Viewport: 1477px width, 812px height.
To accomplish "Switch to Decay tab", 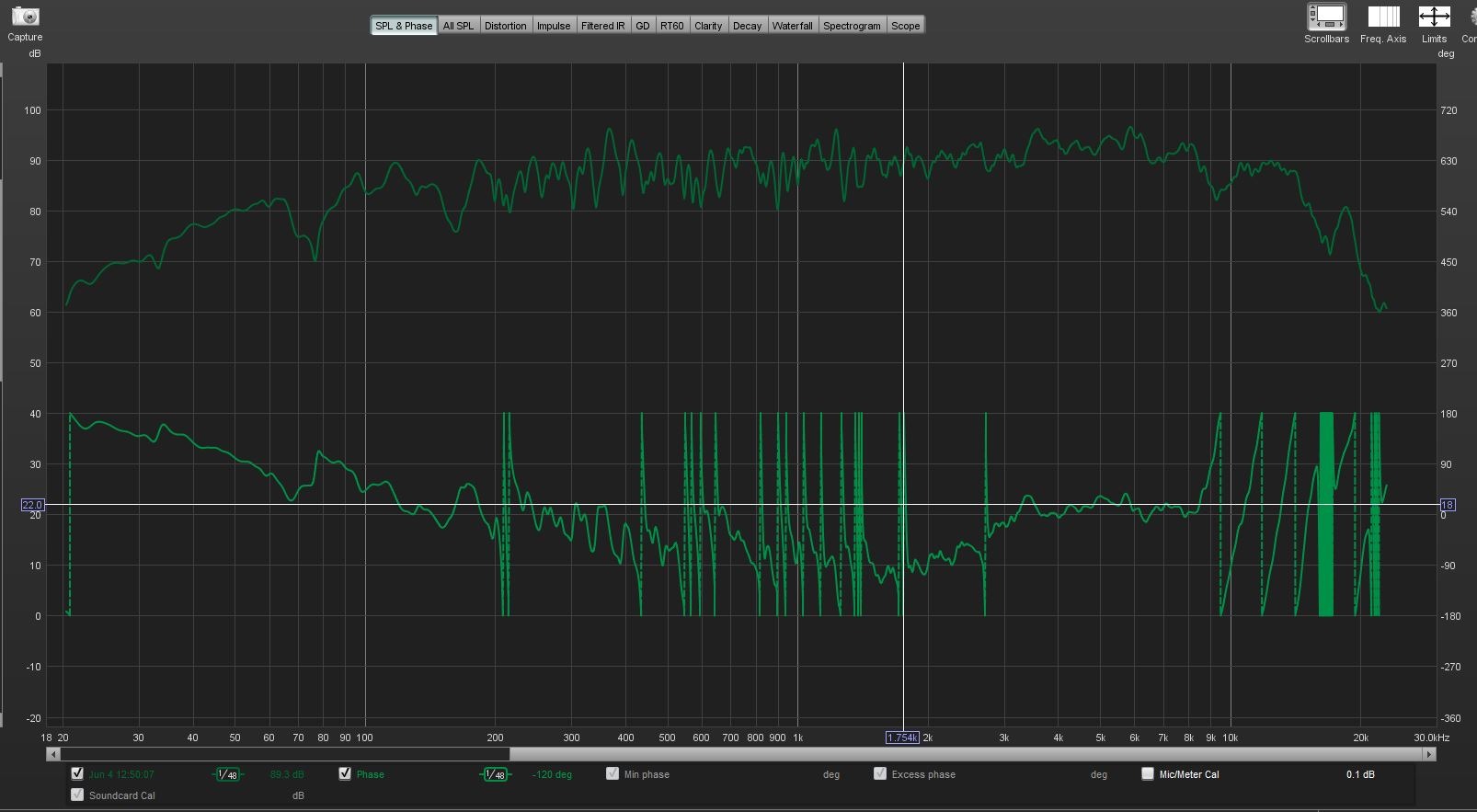I will 747,26.
